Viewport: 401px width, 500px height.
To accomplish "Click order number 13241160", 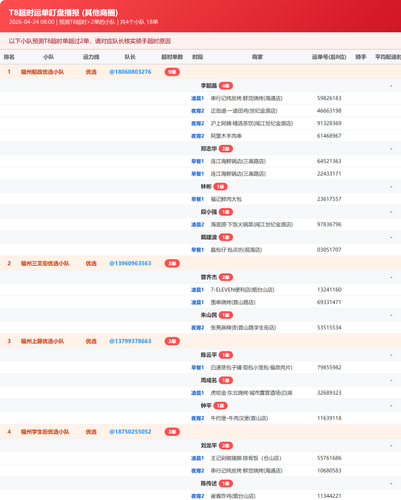I will tap(329, 290).
